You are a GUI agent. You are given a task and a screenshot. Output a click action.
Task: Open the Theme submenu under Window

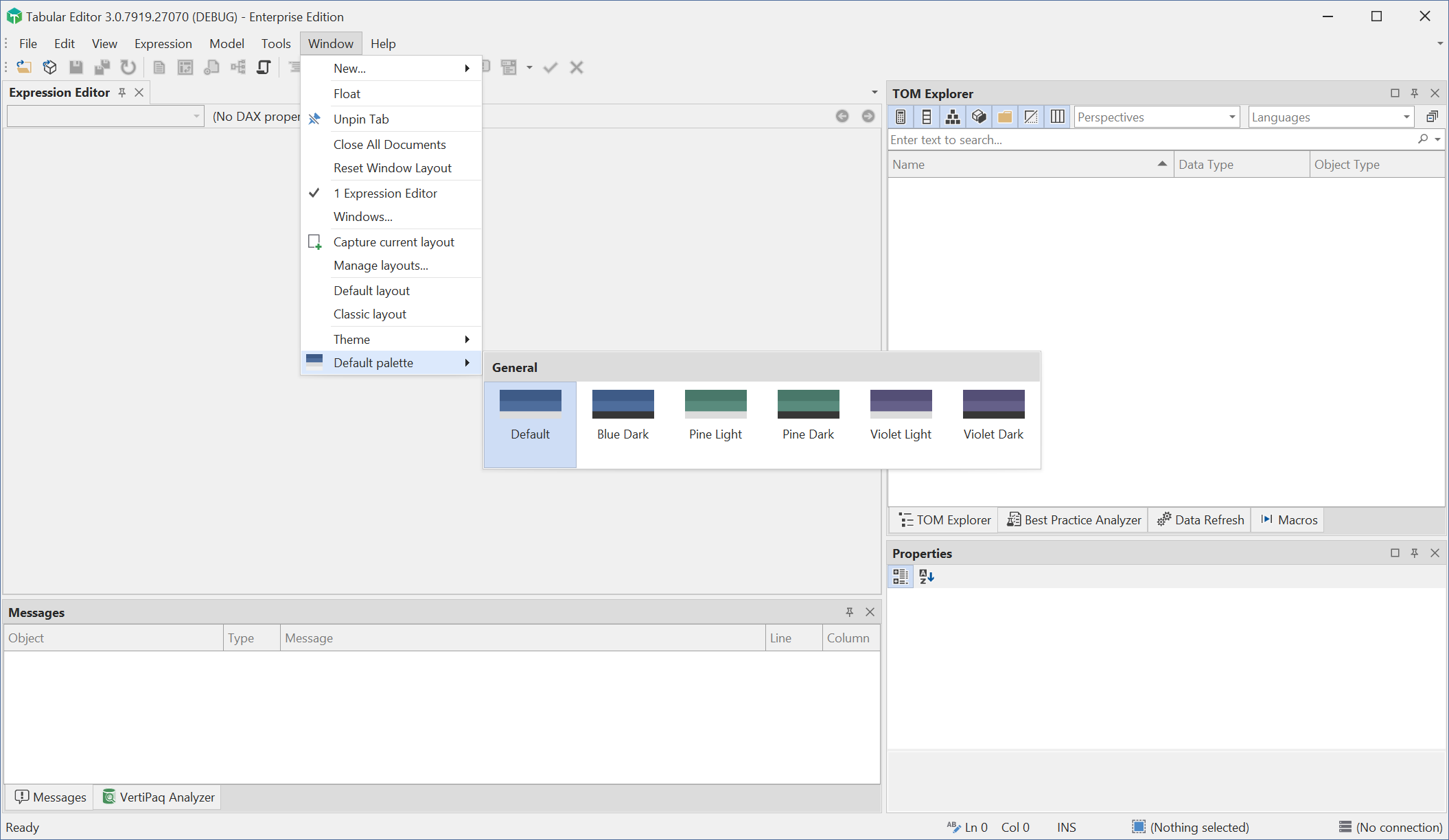point(389,339)
